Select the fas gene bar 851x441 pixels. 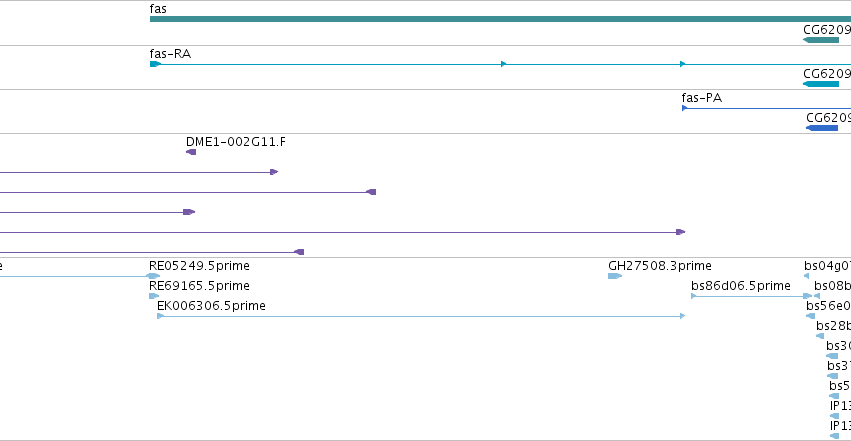[500, 19]
